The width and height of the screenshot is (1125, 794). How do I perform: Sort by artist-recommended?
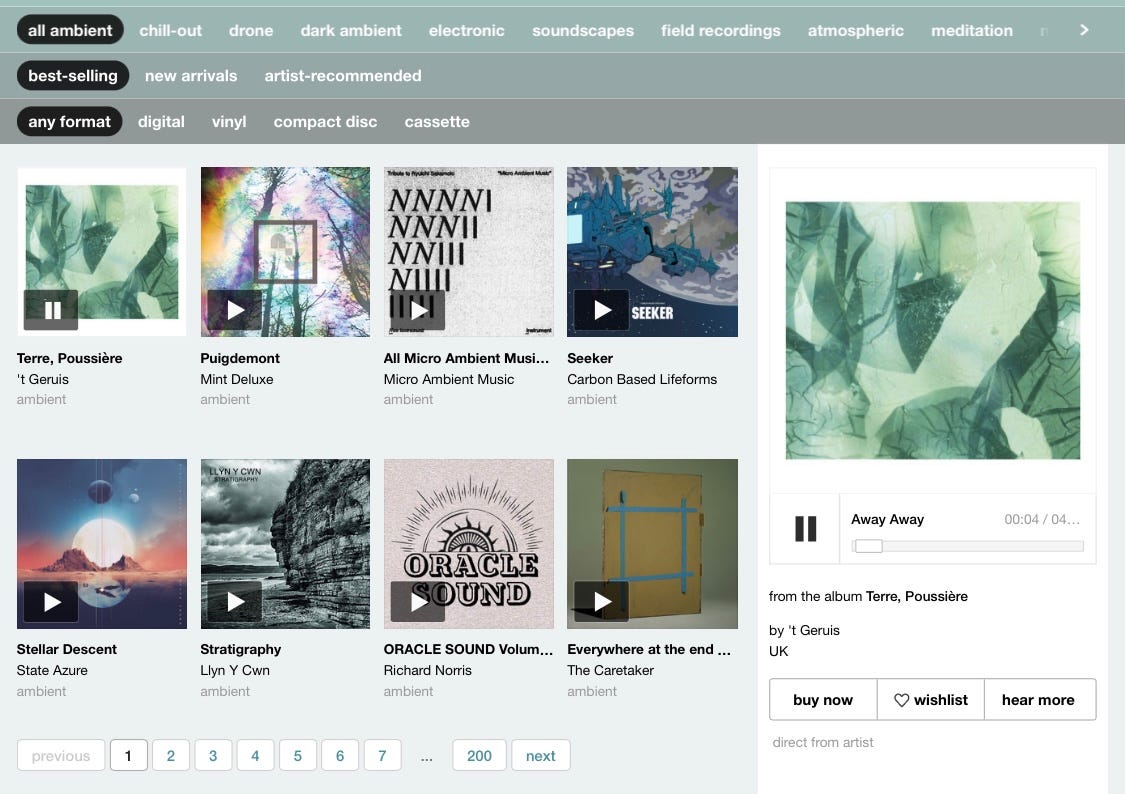click(x=343, y=75)
